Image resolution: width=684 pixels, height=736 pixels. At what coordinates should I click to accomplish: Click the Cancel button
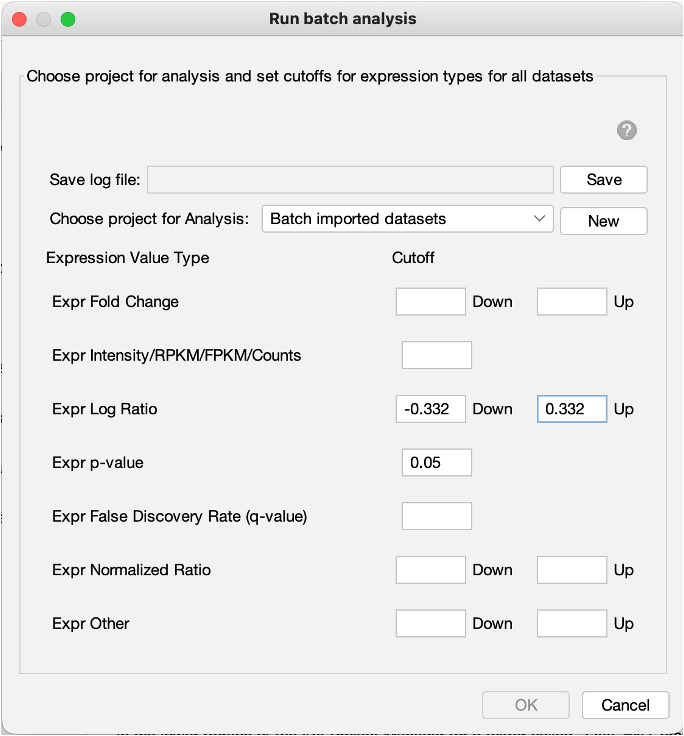625,705
